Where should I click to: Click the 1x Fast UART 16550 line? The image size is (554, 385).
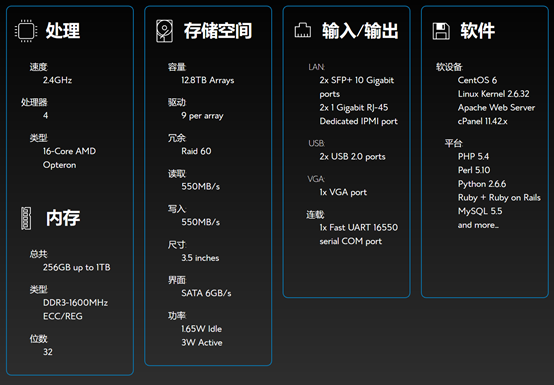[x=359, y=227]
